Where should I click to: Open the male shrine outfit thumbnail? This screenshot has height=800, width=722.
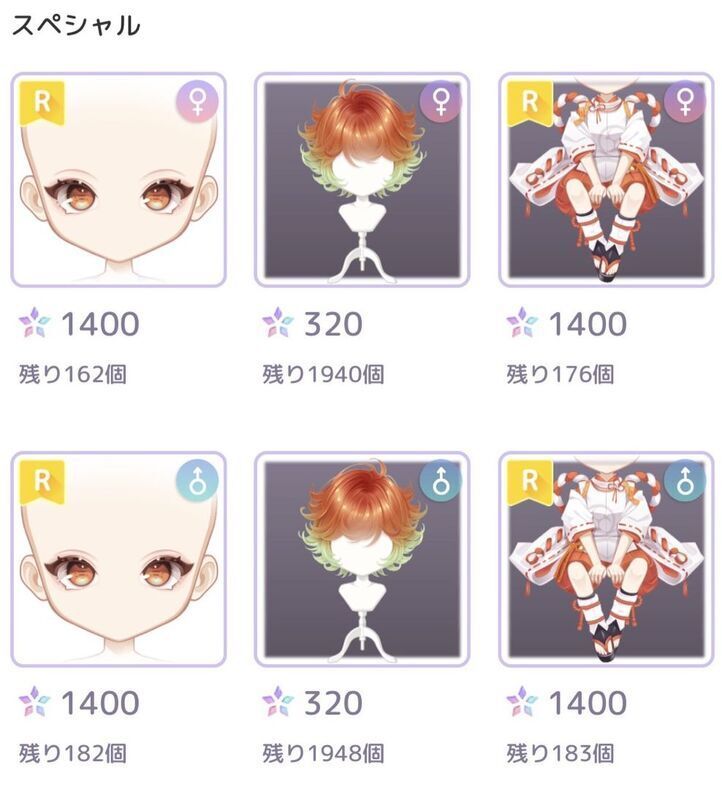point(606,559)
